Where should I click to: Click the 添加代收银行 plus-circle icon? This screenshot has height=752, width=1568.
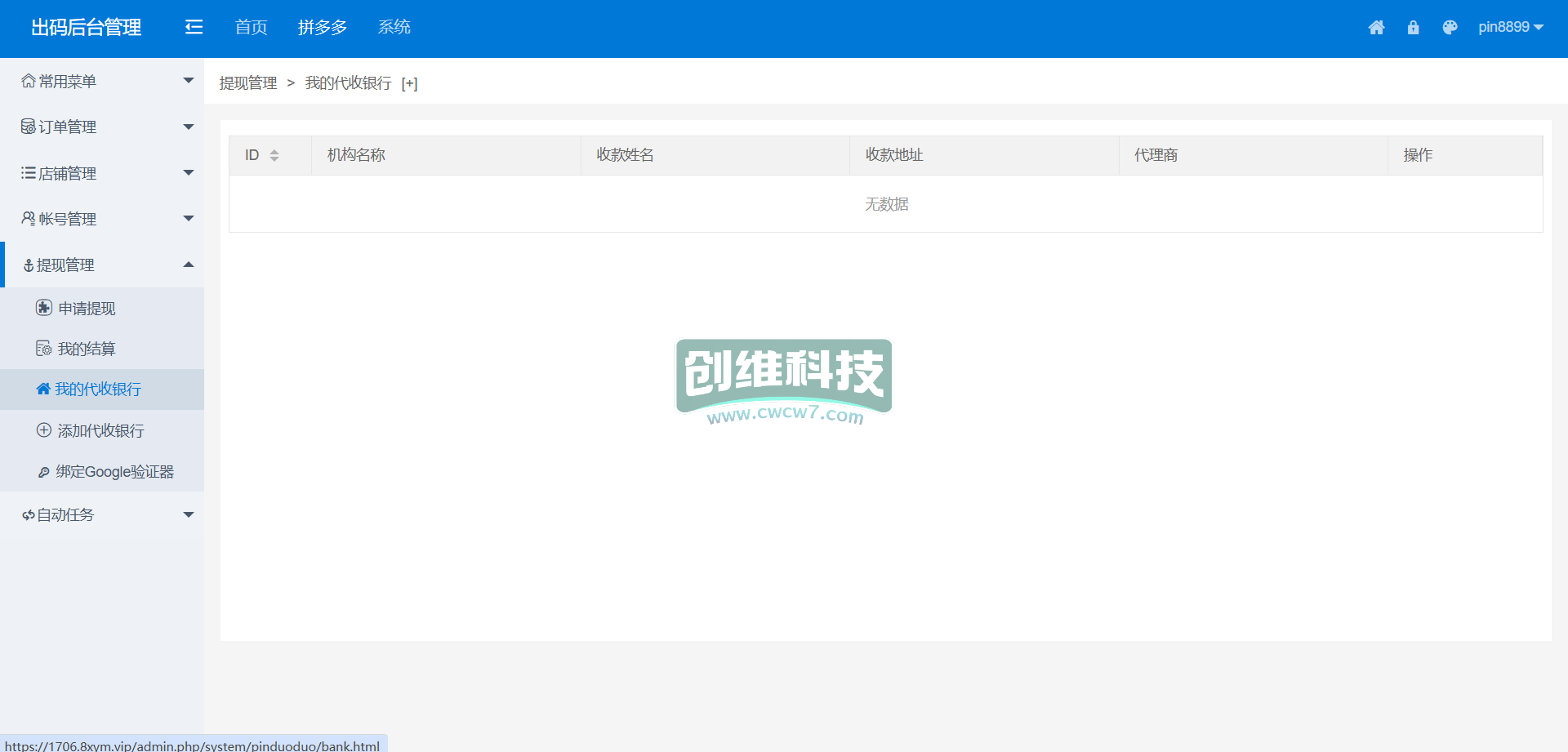(x=44, y=430)
